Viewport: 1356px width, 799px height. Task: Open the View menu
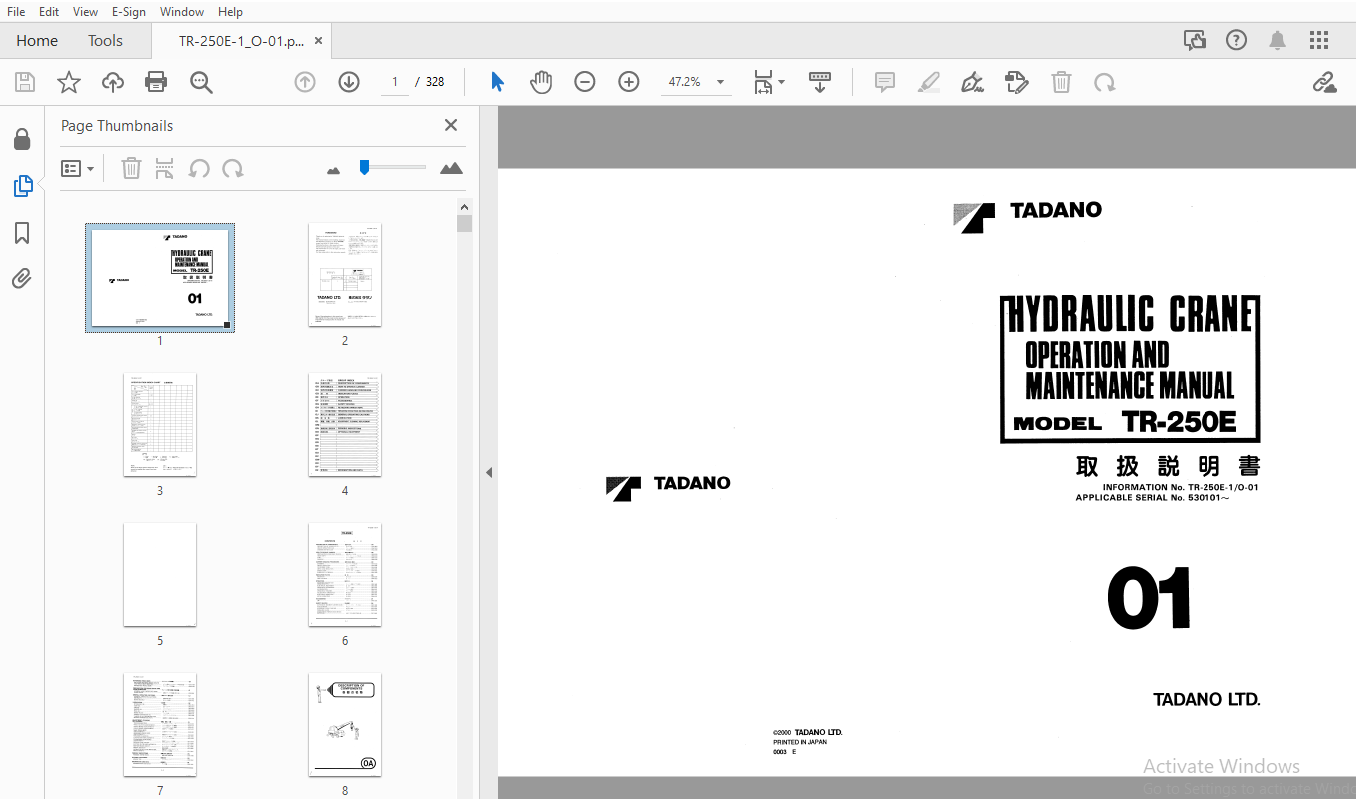tap(86, 11)
